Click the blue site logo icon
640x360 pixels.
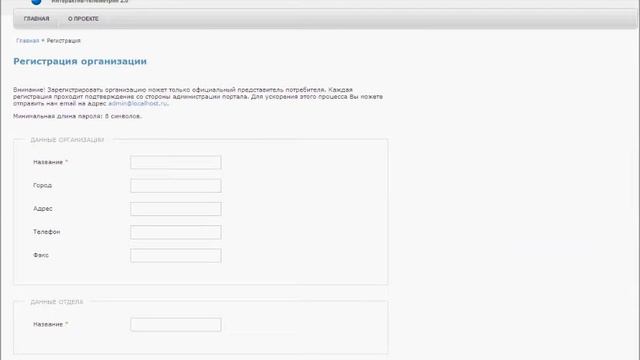[36, 2]
